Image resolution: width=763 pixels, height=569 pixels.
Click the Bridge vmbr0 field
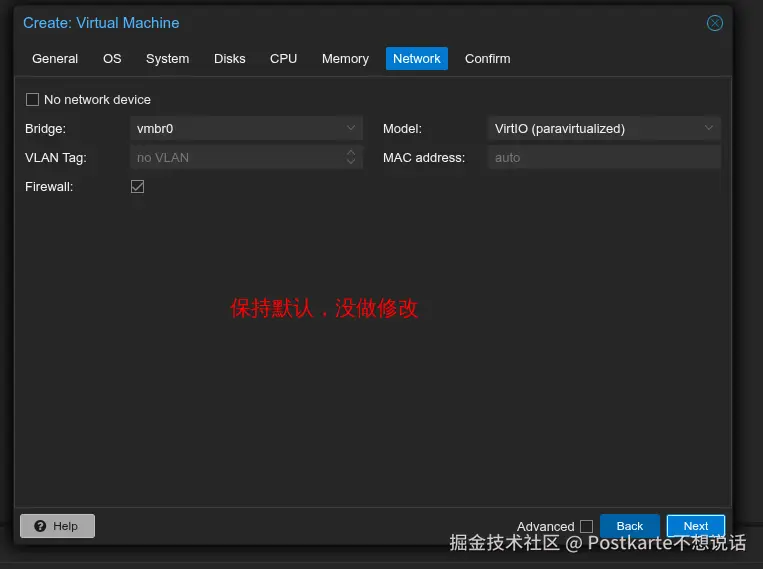click(246, 128)
